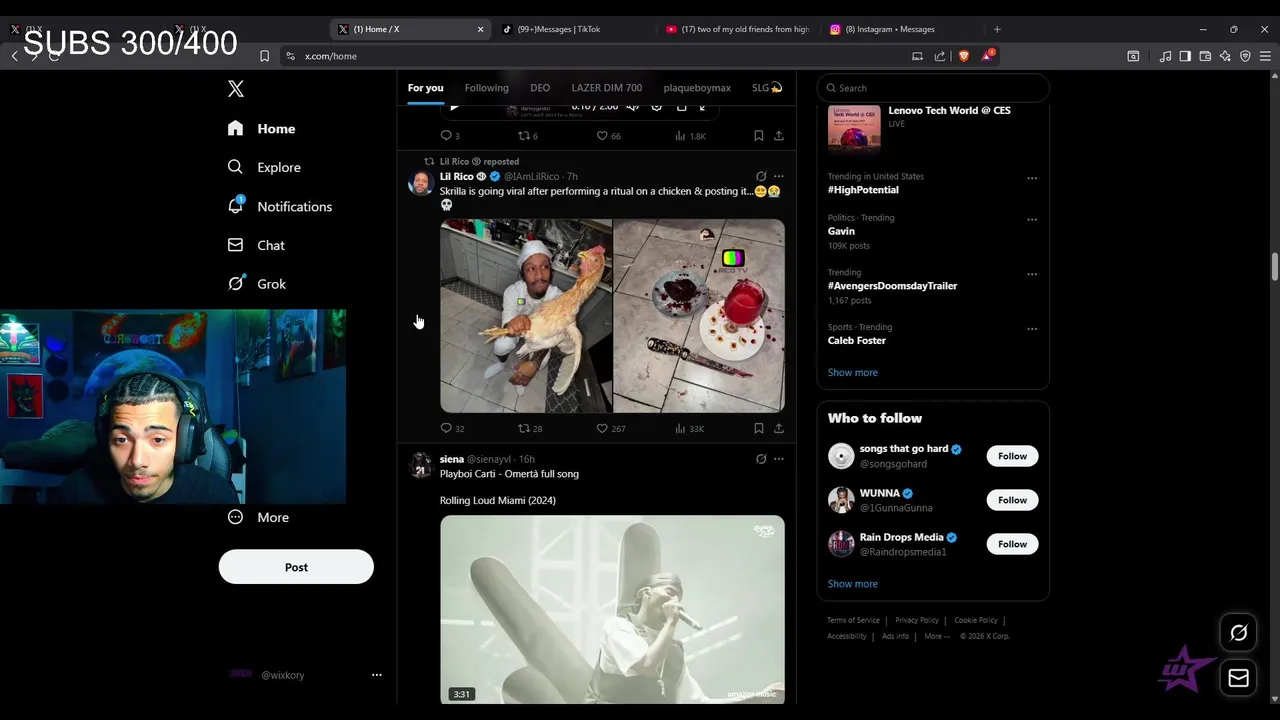
Task: Open Terms of Service link
Action: coord(853,620)
